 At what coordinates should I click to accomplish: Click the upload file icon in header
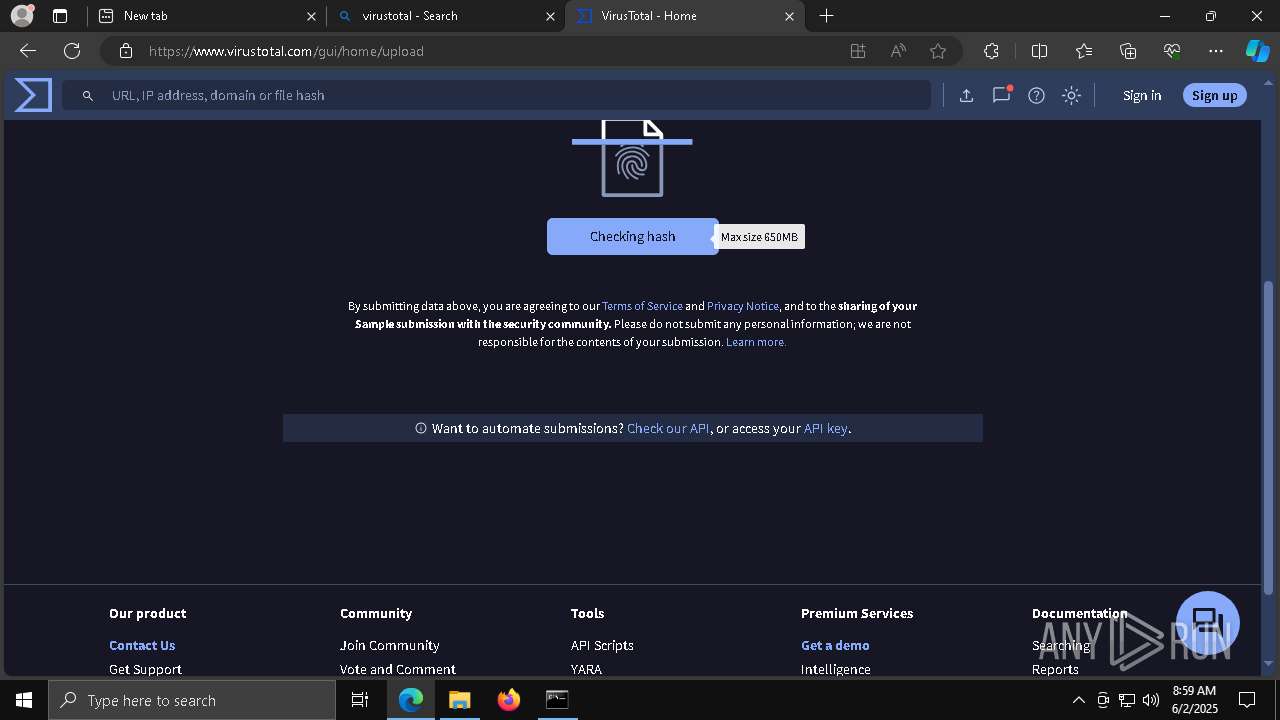click(966, 95)
